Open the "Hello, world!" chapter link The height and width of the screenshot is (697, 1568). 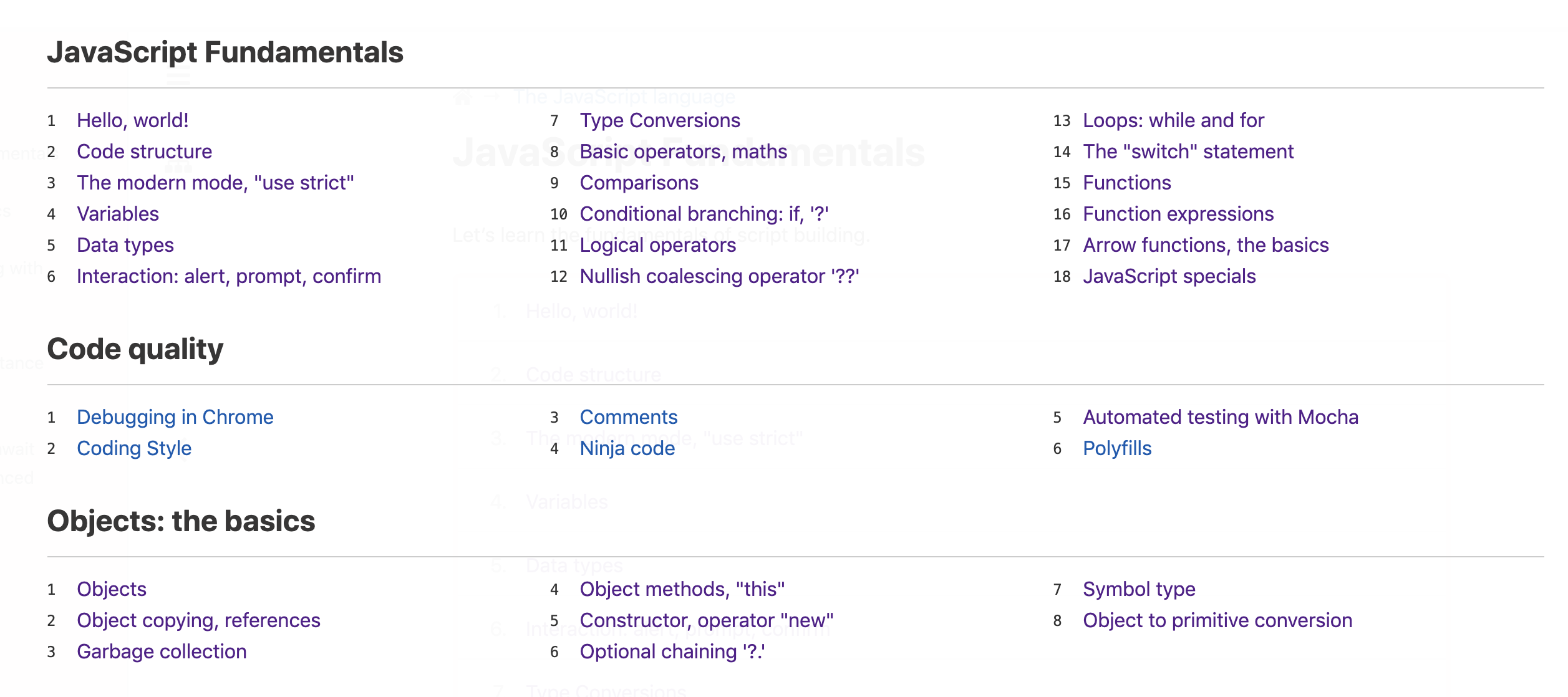[132, 120]
